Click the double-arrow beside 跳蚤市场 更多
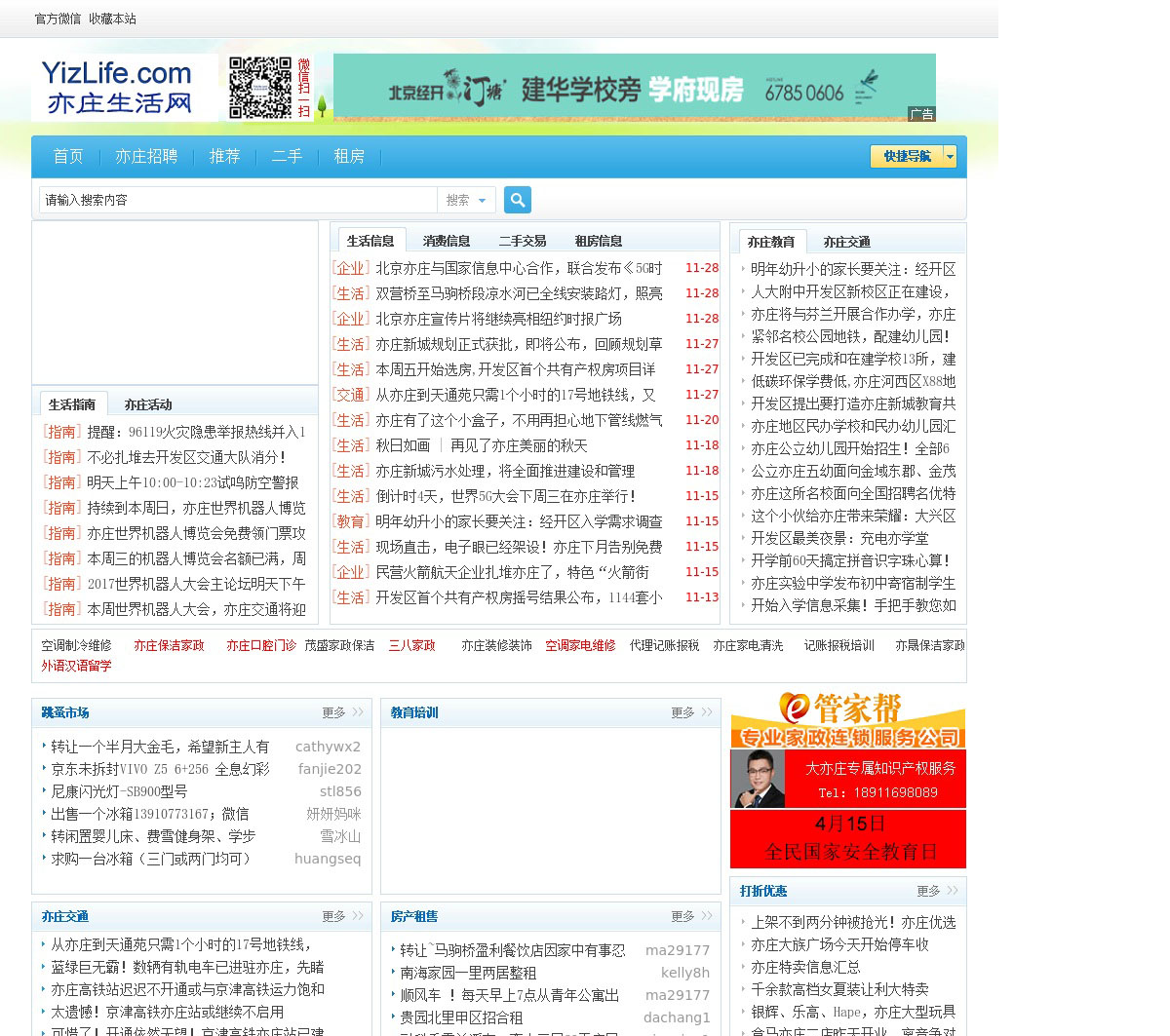 point(358,712)
